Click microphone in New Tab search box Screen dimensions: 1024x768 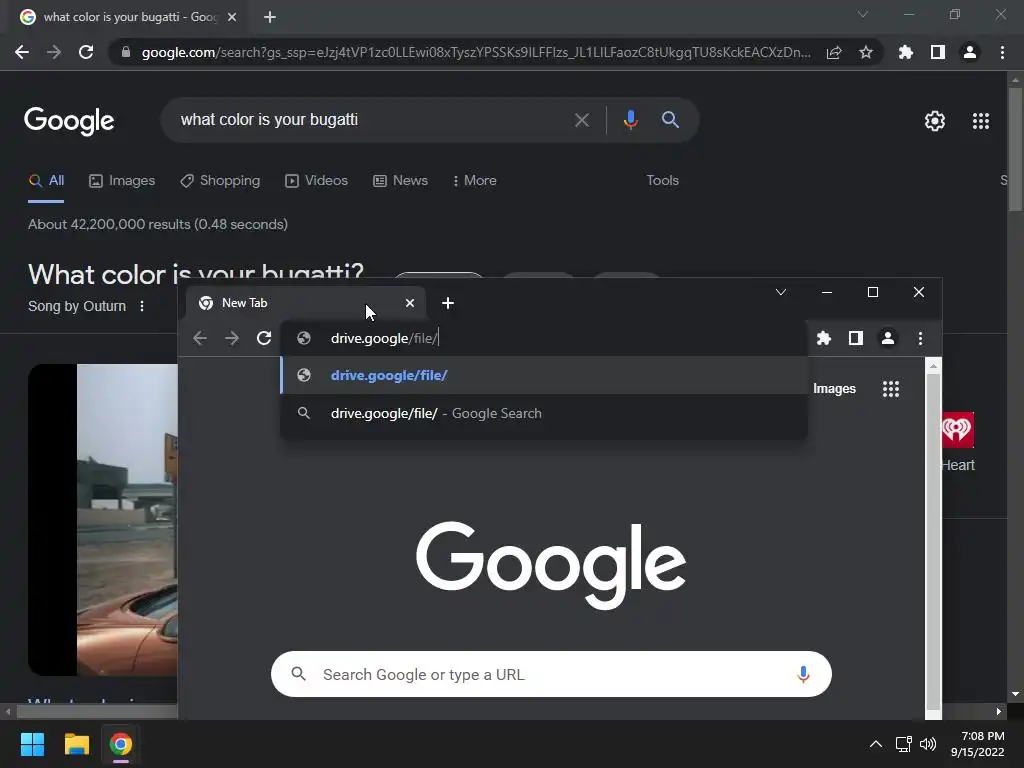point(803,675)
